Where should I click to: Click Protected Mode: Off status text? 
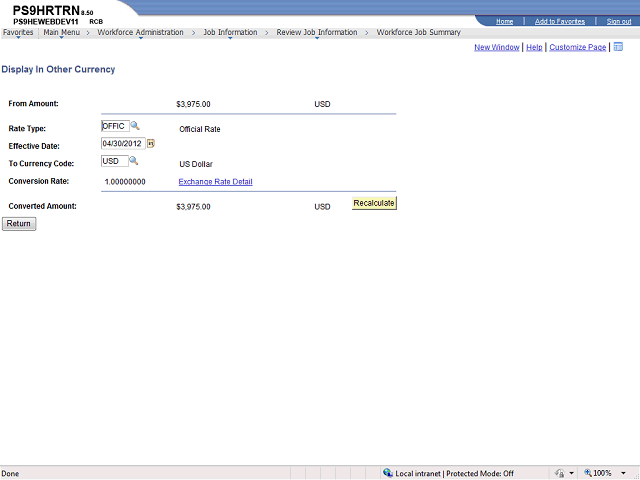click(480, 473)
